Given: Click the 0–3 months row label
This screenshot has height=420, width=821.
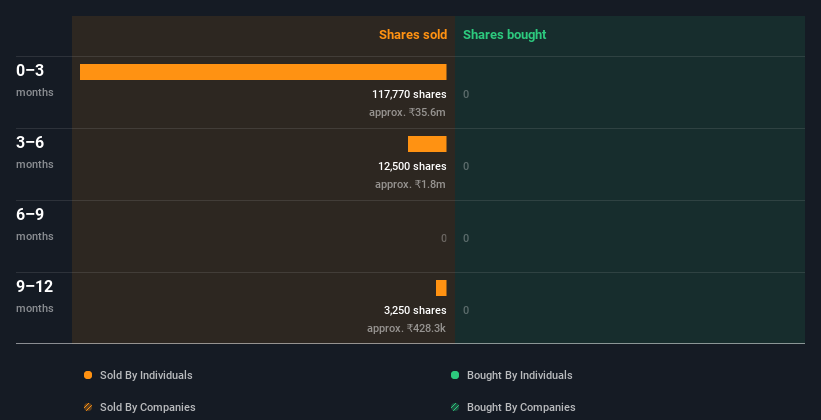Looking at the screenshot, I should pos(35,80).
